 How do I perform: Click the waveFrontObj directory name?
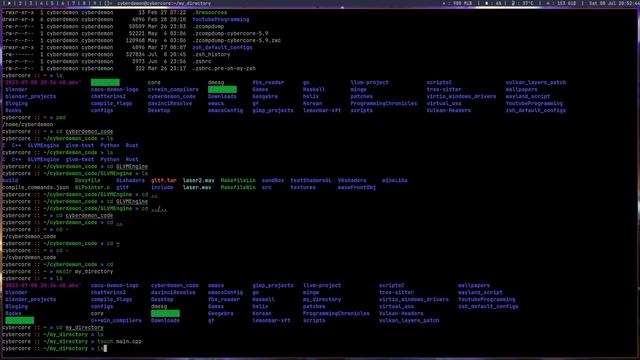357,187
